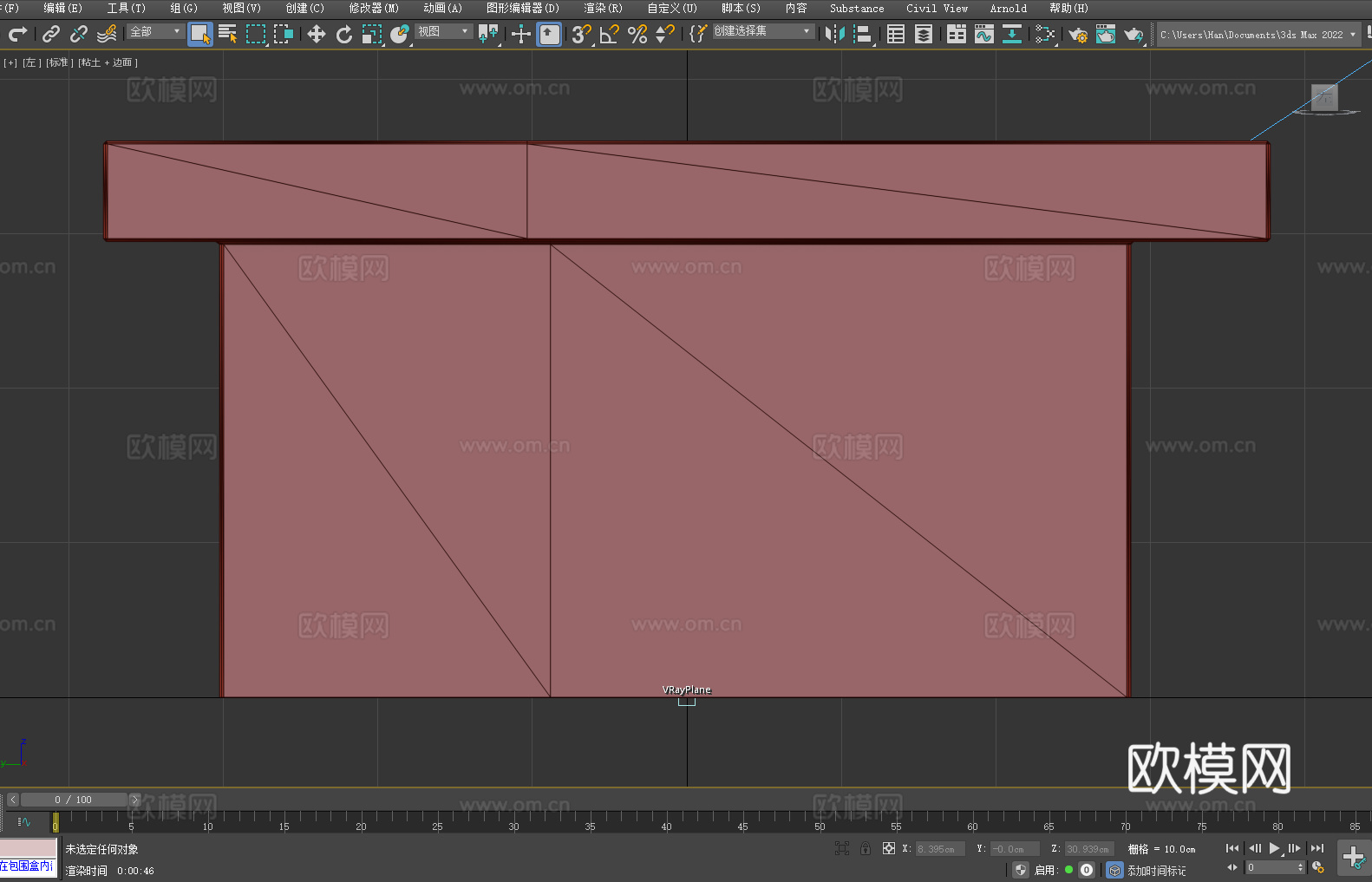Click Edit Named Selection Sets icon
This screenshot has width=1372, height=882.
click(698, 34)
